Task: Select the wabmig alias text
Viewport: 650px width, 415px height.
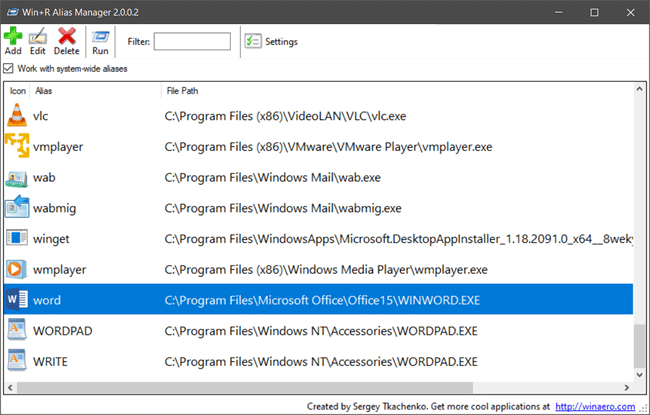Action: pos(55,208)
